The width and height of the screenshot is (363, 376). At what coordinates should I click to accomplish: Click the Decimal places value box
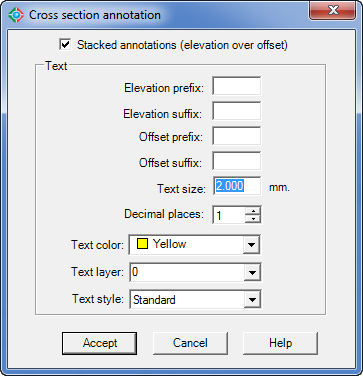point(229,215)
